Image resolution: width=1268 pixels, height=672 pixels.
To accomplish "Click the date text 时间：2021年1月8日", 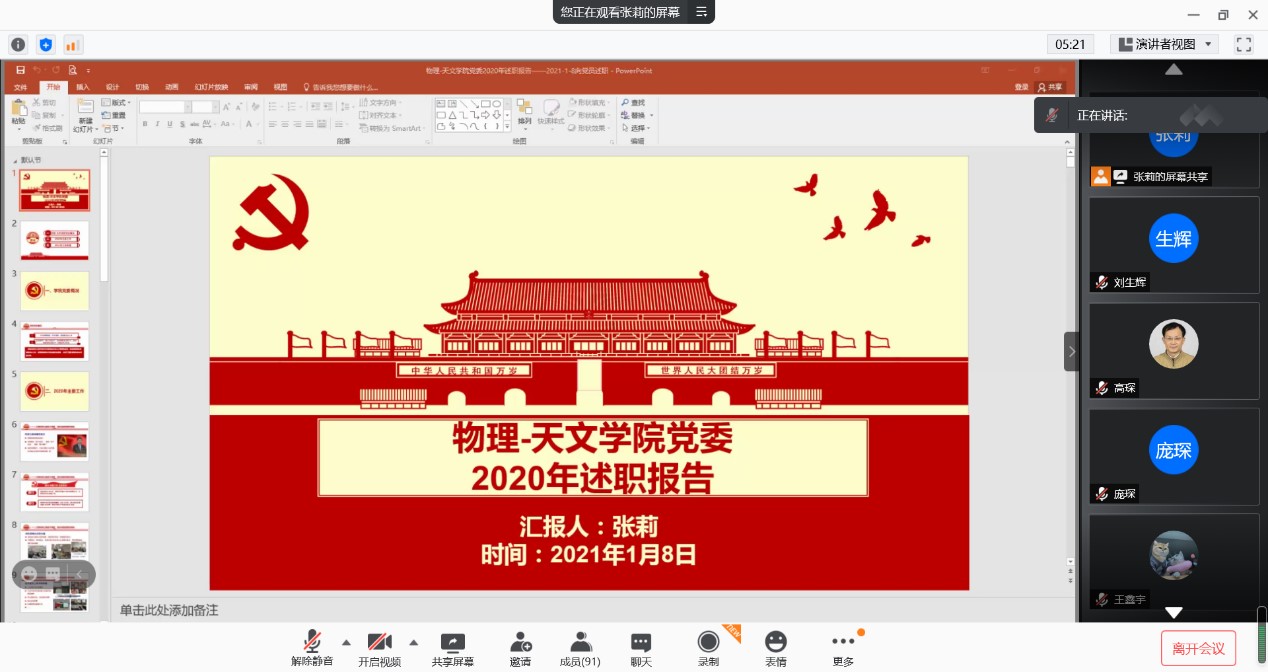I will click(589, 554).
